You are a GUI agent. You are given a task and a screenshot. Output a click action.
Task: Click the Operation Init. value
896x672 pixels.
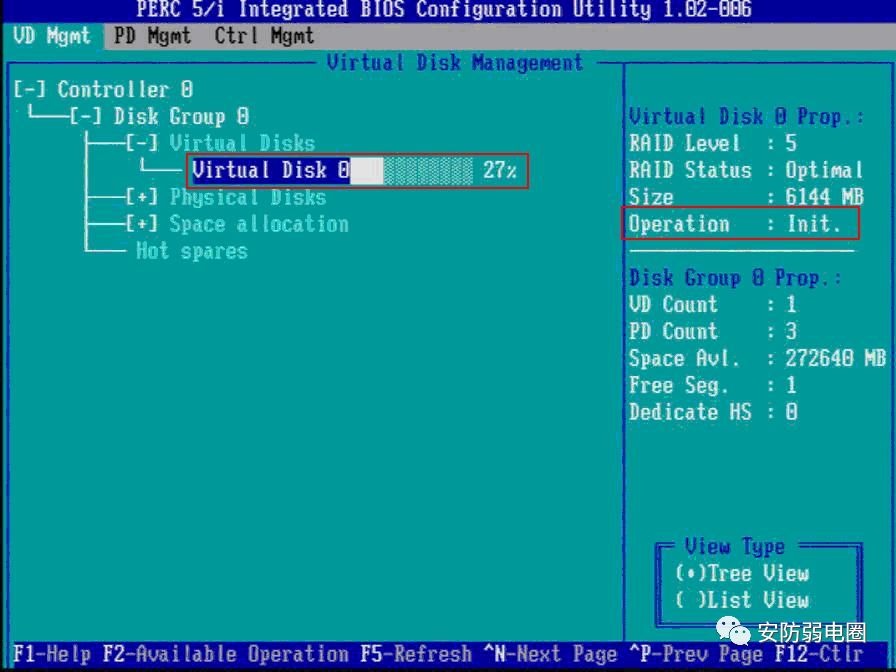click(x=814, y=224)
